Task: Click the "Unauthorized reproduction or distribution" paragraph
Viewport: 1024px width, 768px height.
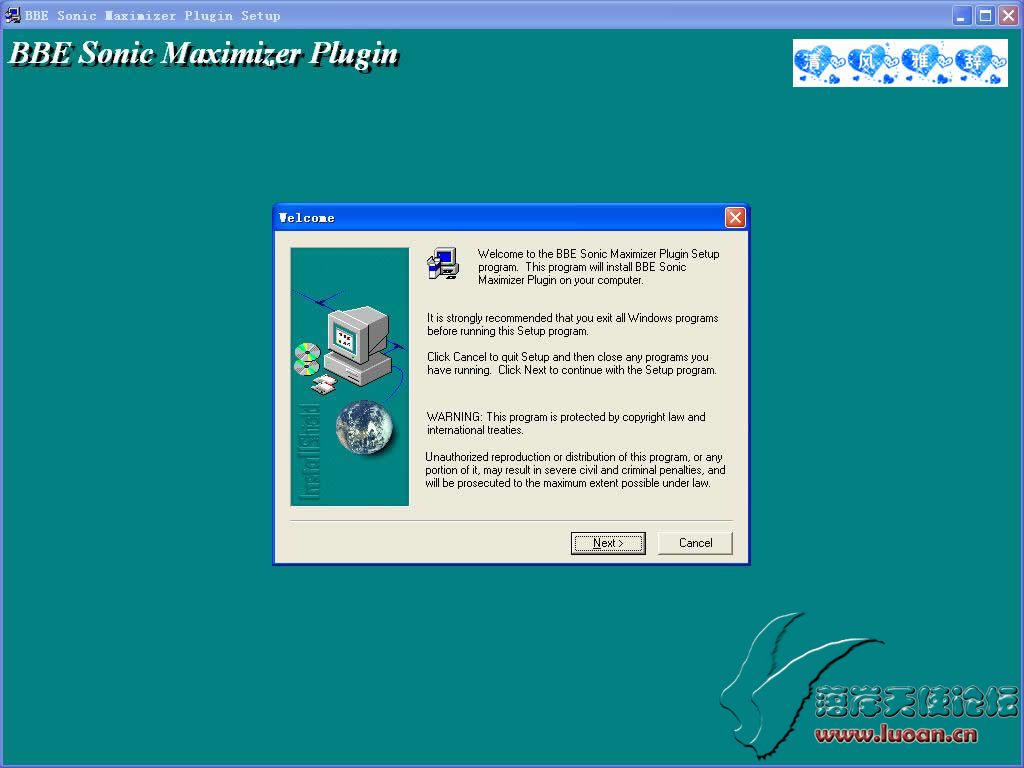Action: point(575,470)
